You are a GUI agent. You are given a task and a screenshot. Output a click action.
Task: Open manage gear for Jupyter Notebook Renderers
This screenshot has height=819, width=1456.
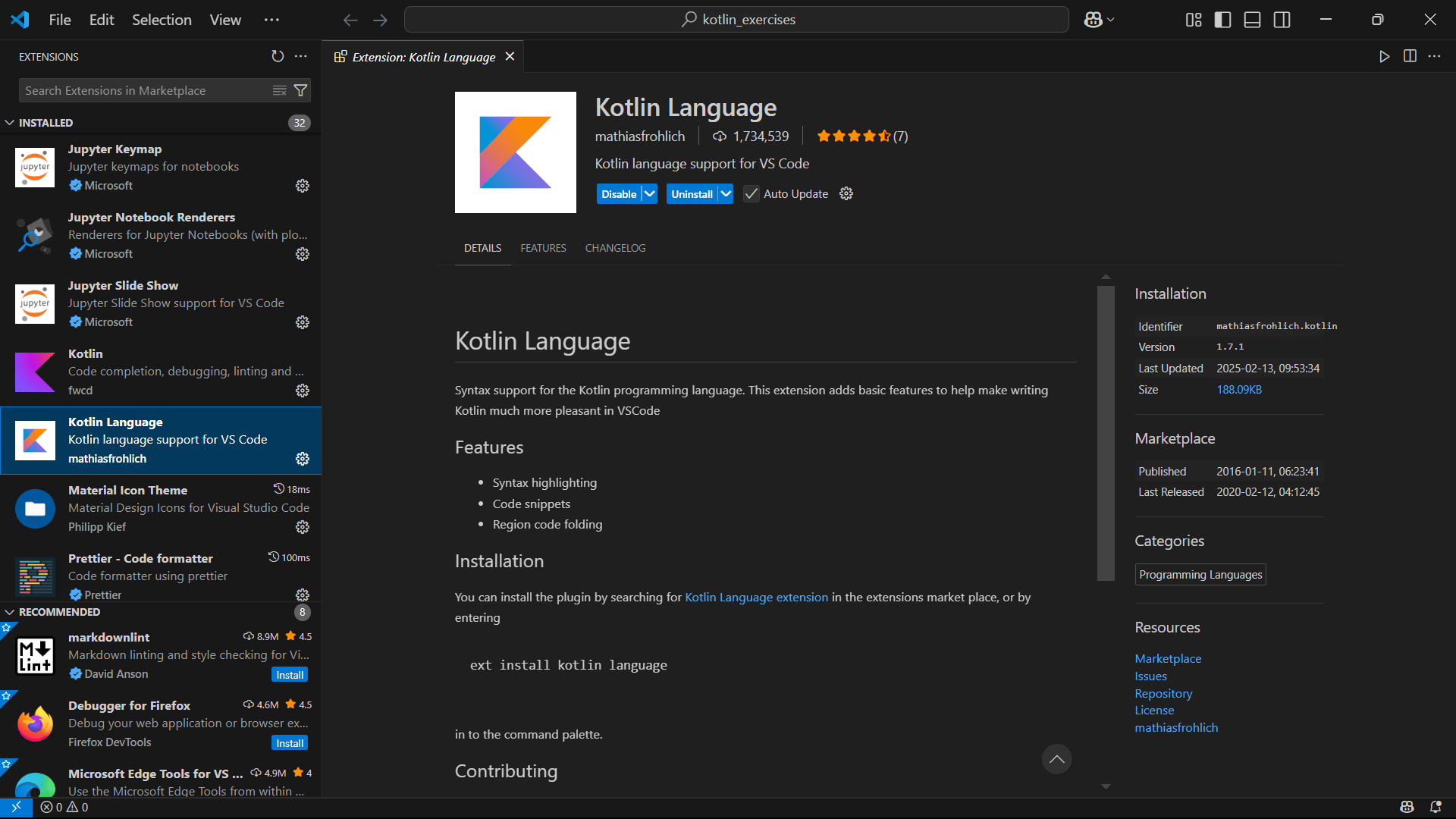tap(303, 254)
